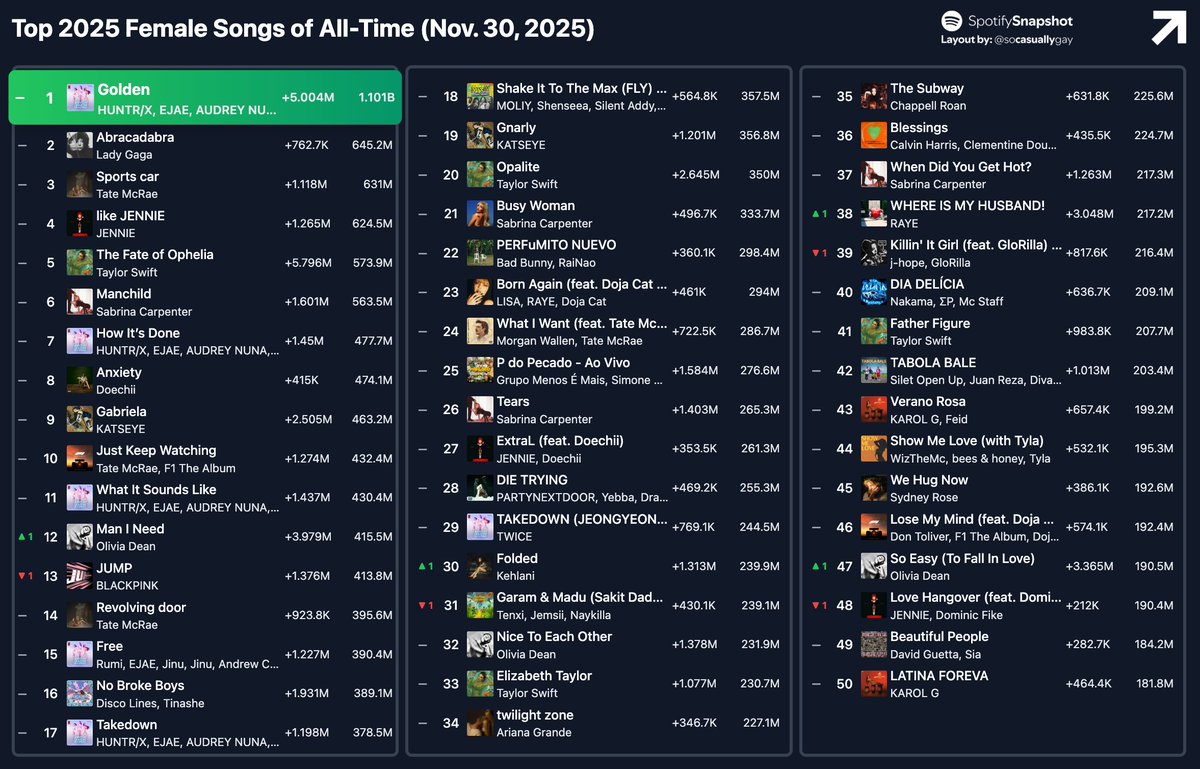
Task: Select the DIA DELÍCIA album art
Action: tap(874, 292)
